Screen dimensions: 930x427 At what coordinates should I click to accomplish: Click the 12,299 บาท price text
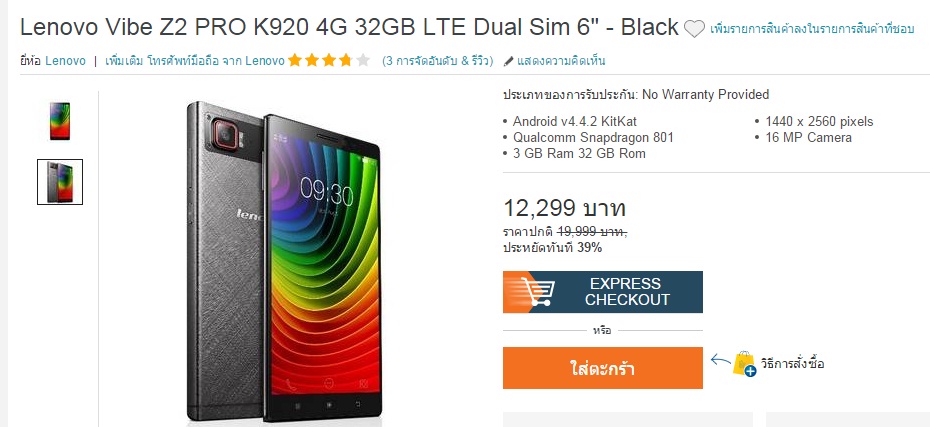coord(565,208)
